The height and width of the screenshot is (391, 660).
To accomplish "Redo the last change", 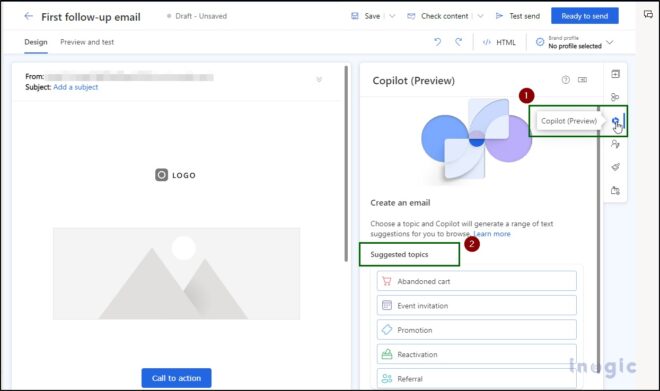I will click(x=458, y=42).
